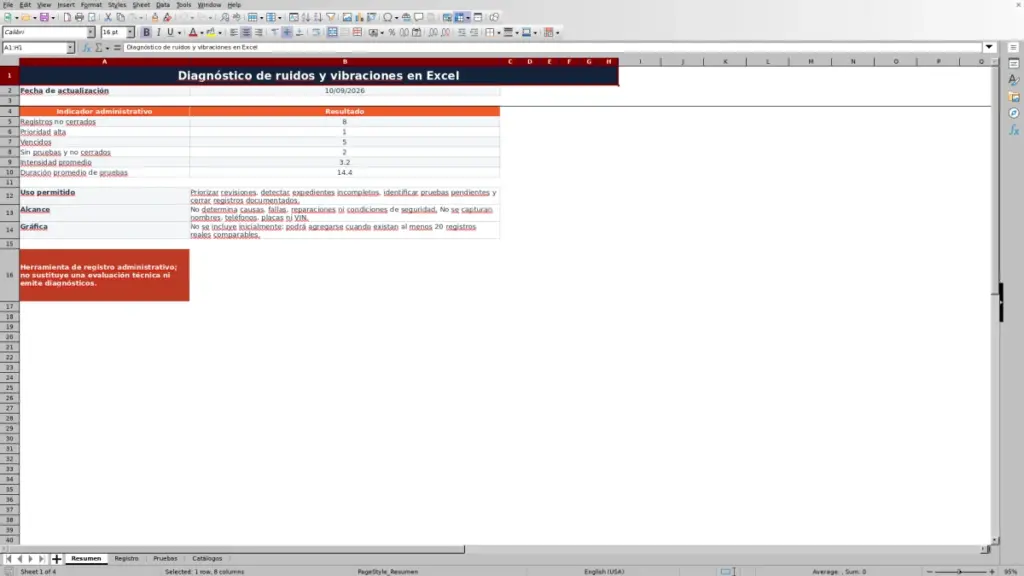1024x576 pixels.
Task: Click the Export as PDF icon
Action: pos(67,18)
